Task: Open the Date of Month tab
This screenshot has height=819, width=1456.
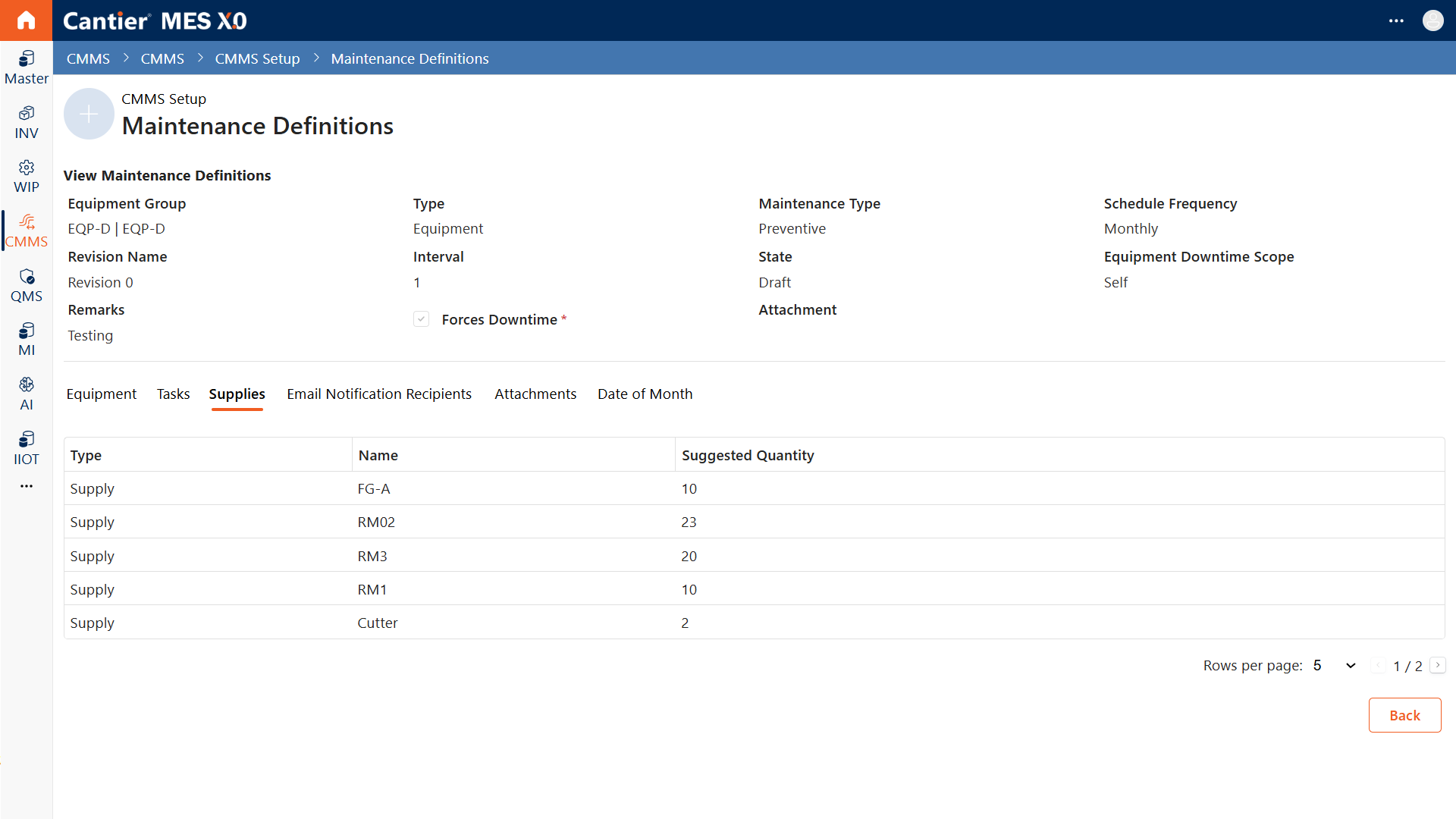Action: [645, 394]
